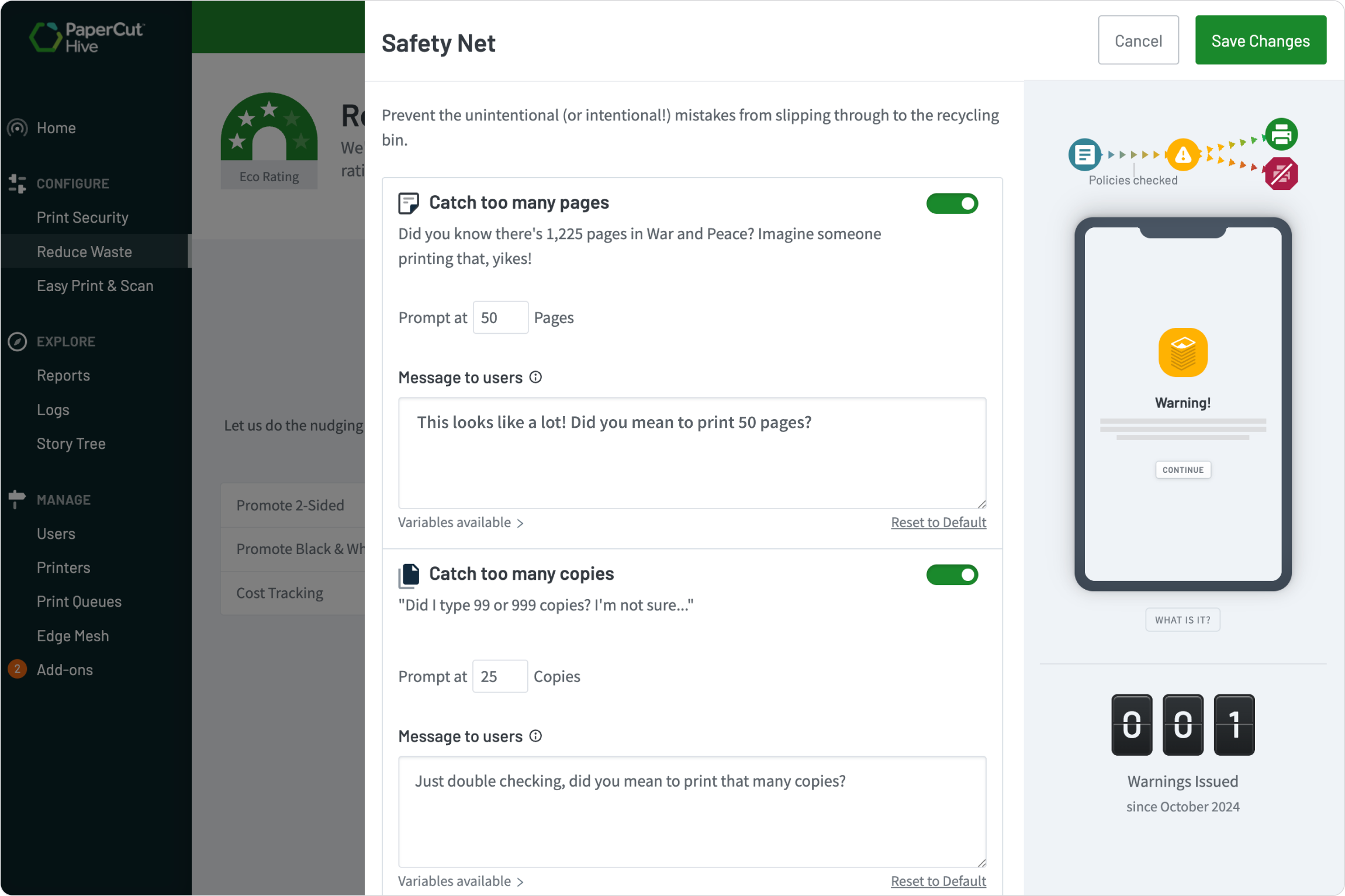Click the Catch too many pages note icon
Viewport: 1345px width, 896px height.
coord(409,203)
